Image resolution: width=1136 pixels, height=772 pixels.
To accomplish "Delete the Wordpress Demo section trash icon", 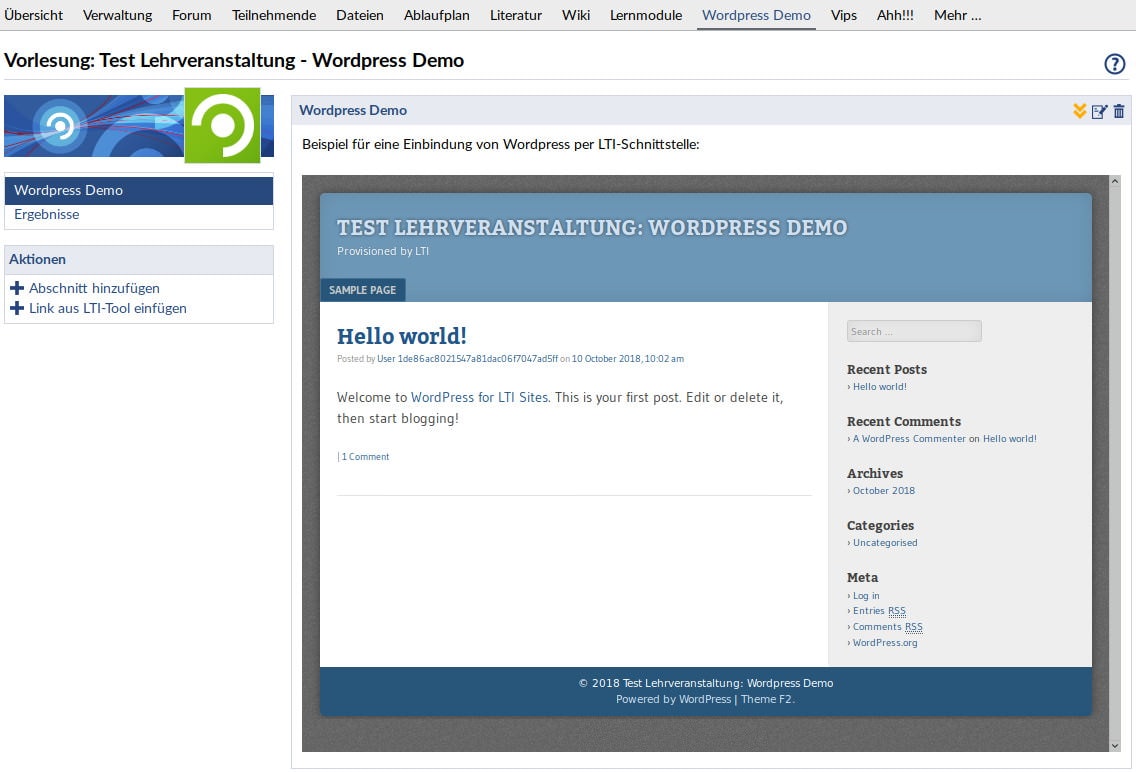I will pyautogui.click(x=1119, y=111).
